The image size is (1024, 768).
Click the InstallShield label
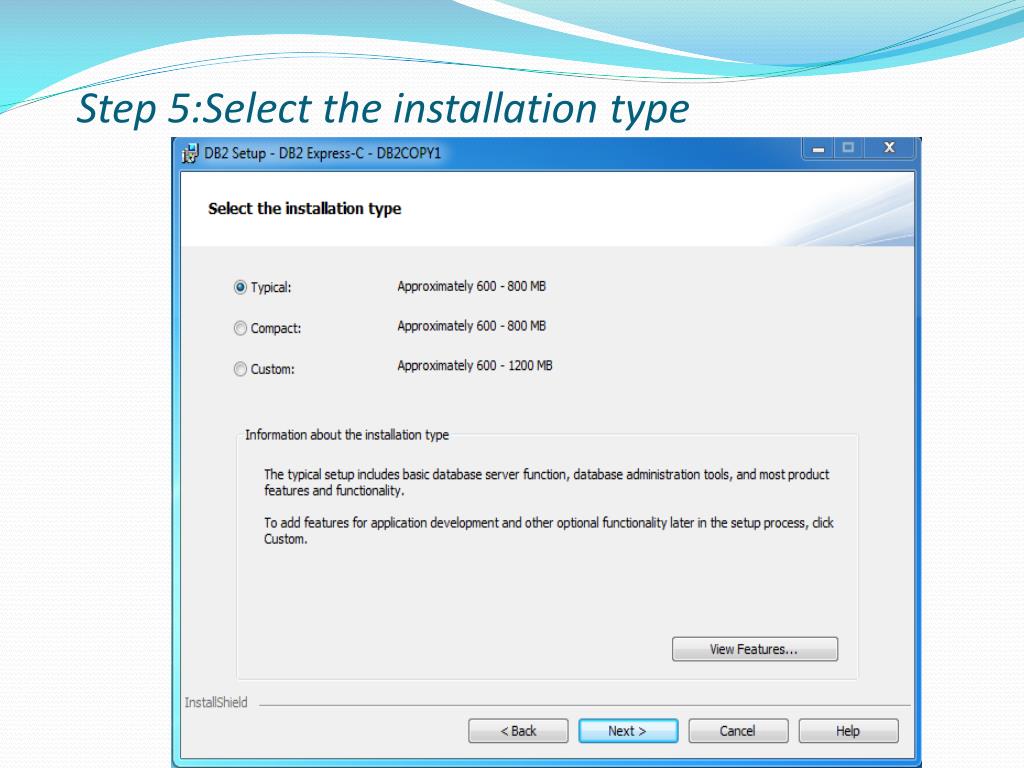[x=216, y=702]
